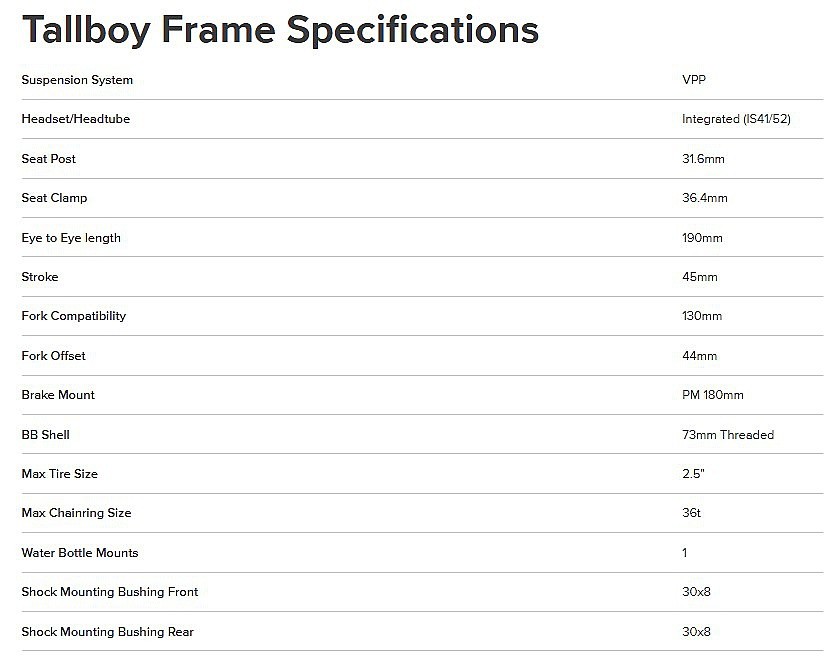824x666 pixels.
Task: Click the Tallboy Frame Specifications heading
Action: 280,30
